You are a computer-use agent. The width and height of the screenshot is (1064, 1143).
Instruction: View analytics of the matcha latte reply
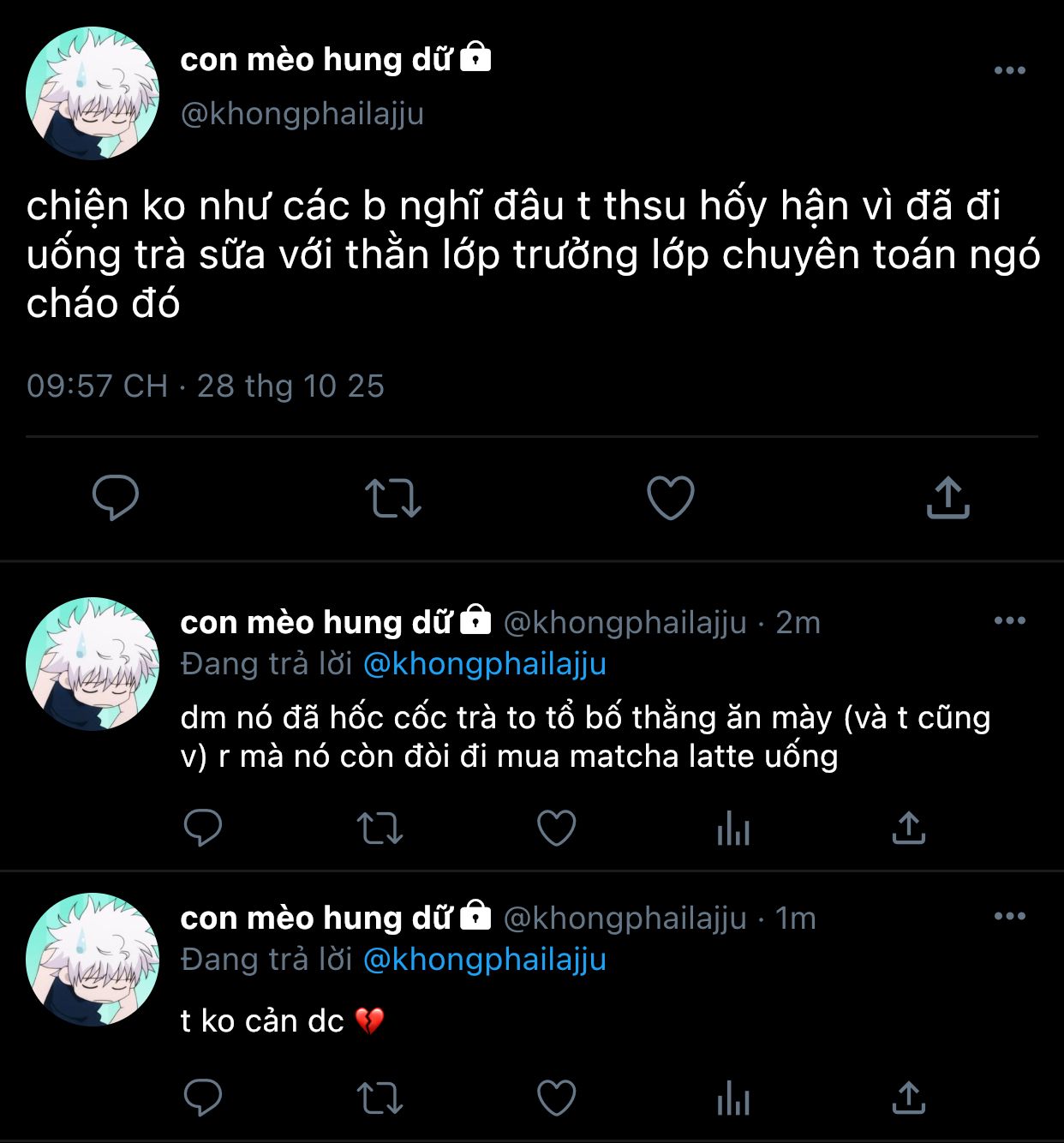point(733,829)
